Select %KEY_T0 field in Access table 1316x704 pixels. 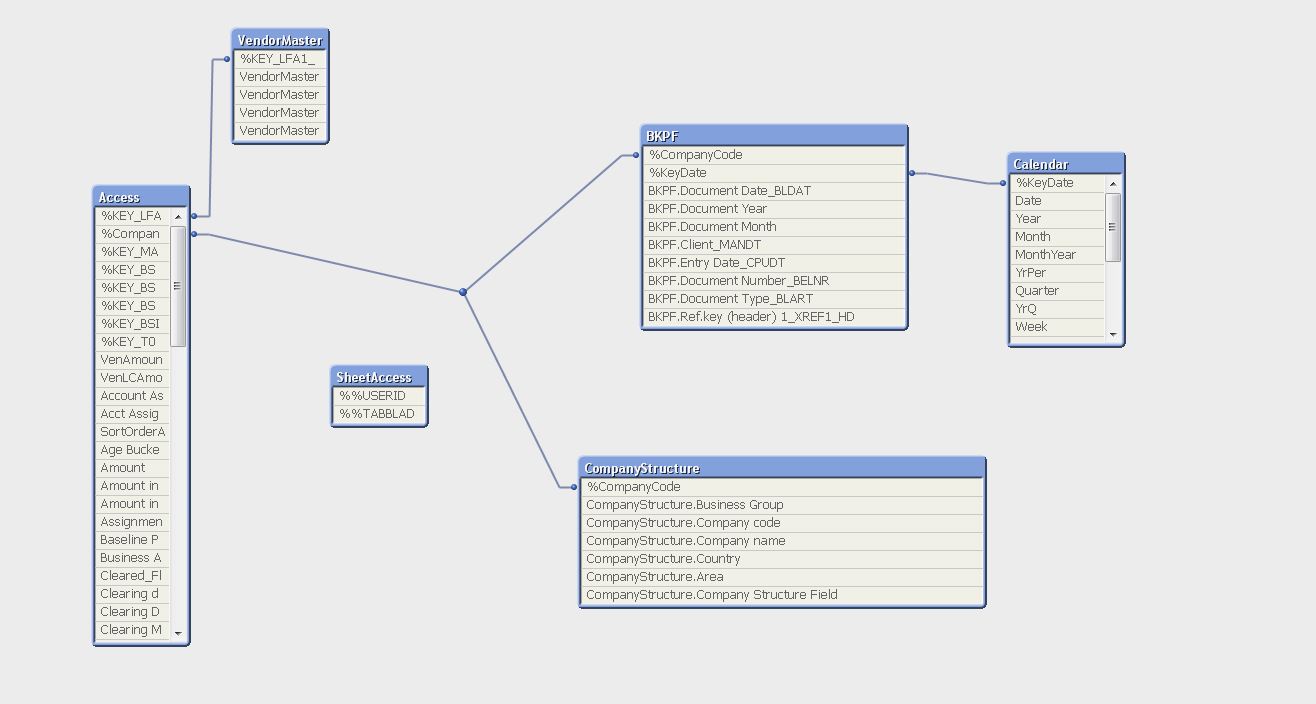(x=134, y=342)
